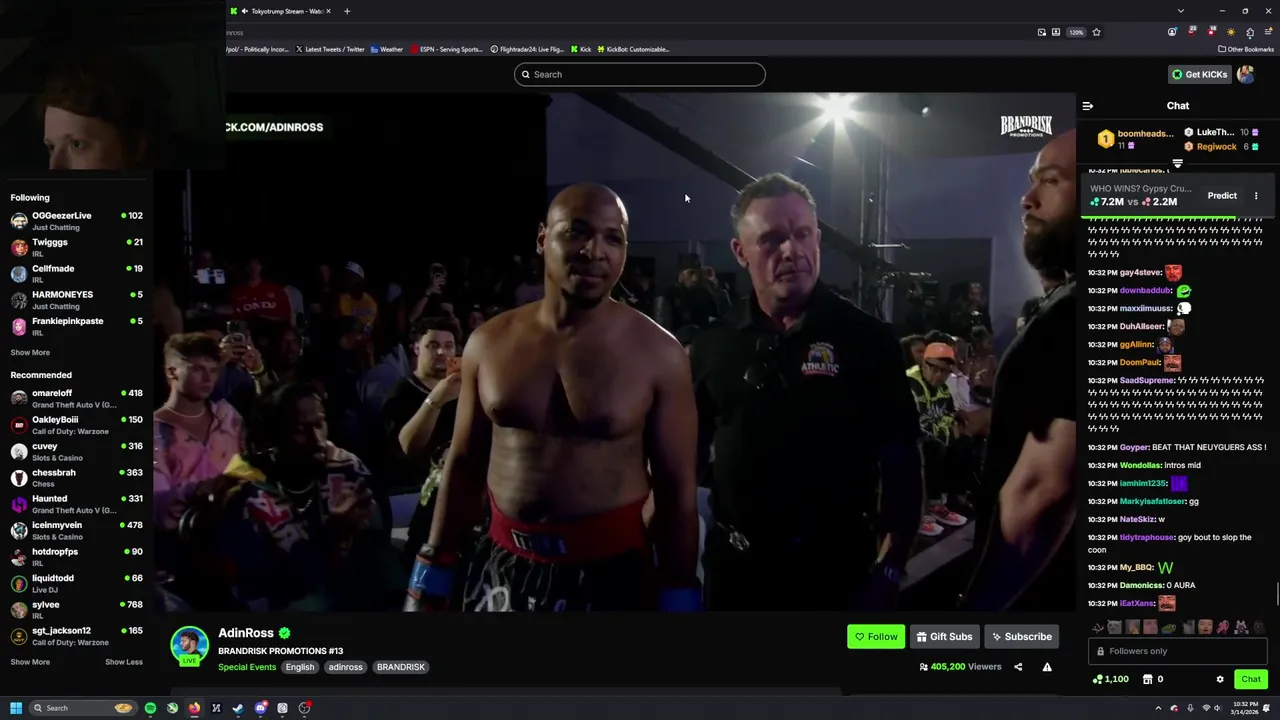Image resolution: width=1280 pixels, height=720 pixels.
Task: Follow the AdinRoss channel
Action: 876,637
